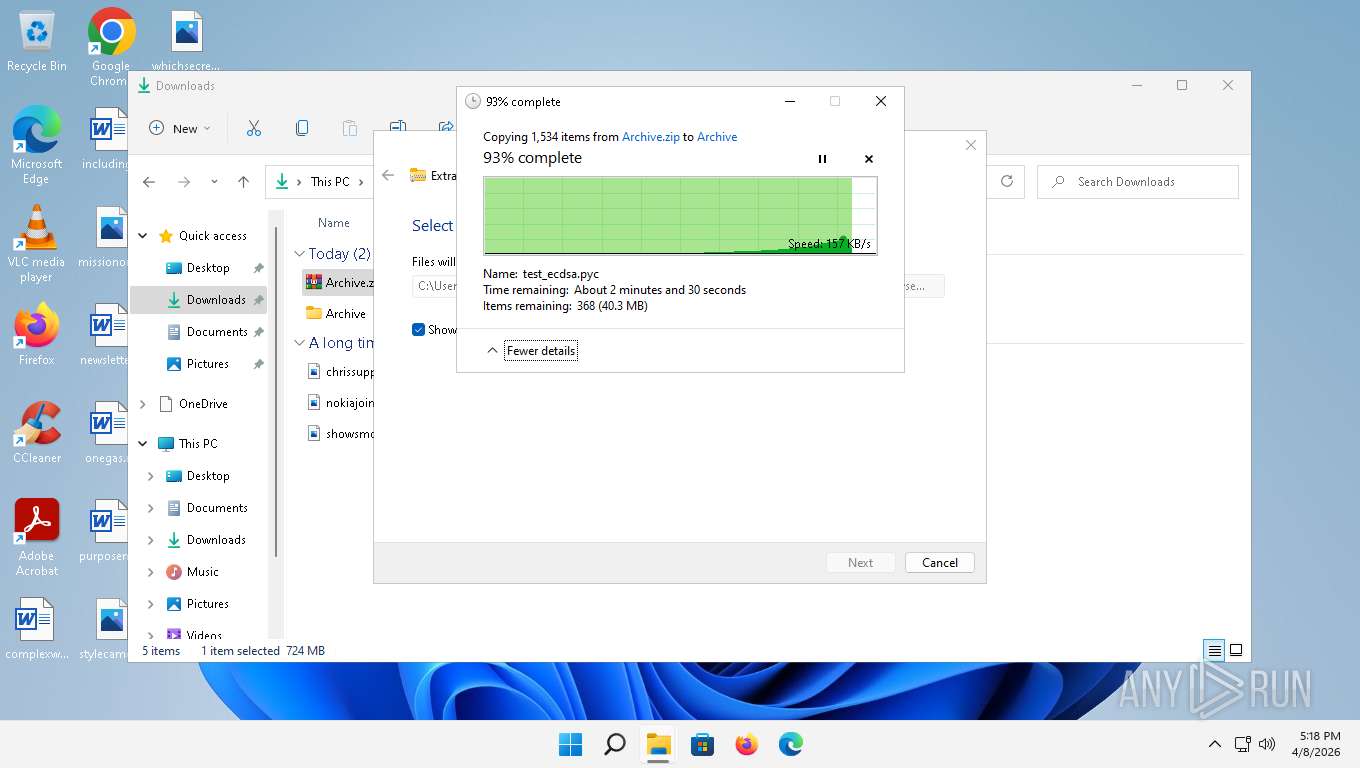This screenshot has height=768, width=1360.
Task: Open Firefox desktop shortcut
Action: pyautogui.click(x=37, y=335)
